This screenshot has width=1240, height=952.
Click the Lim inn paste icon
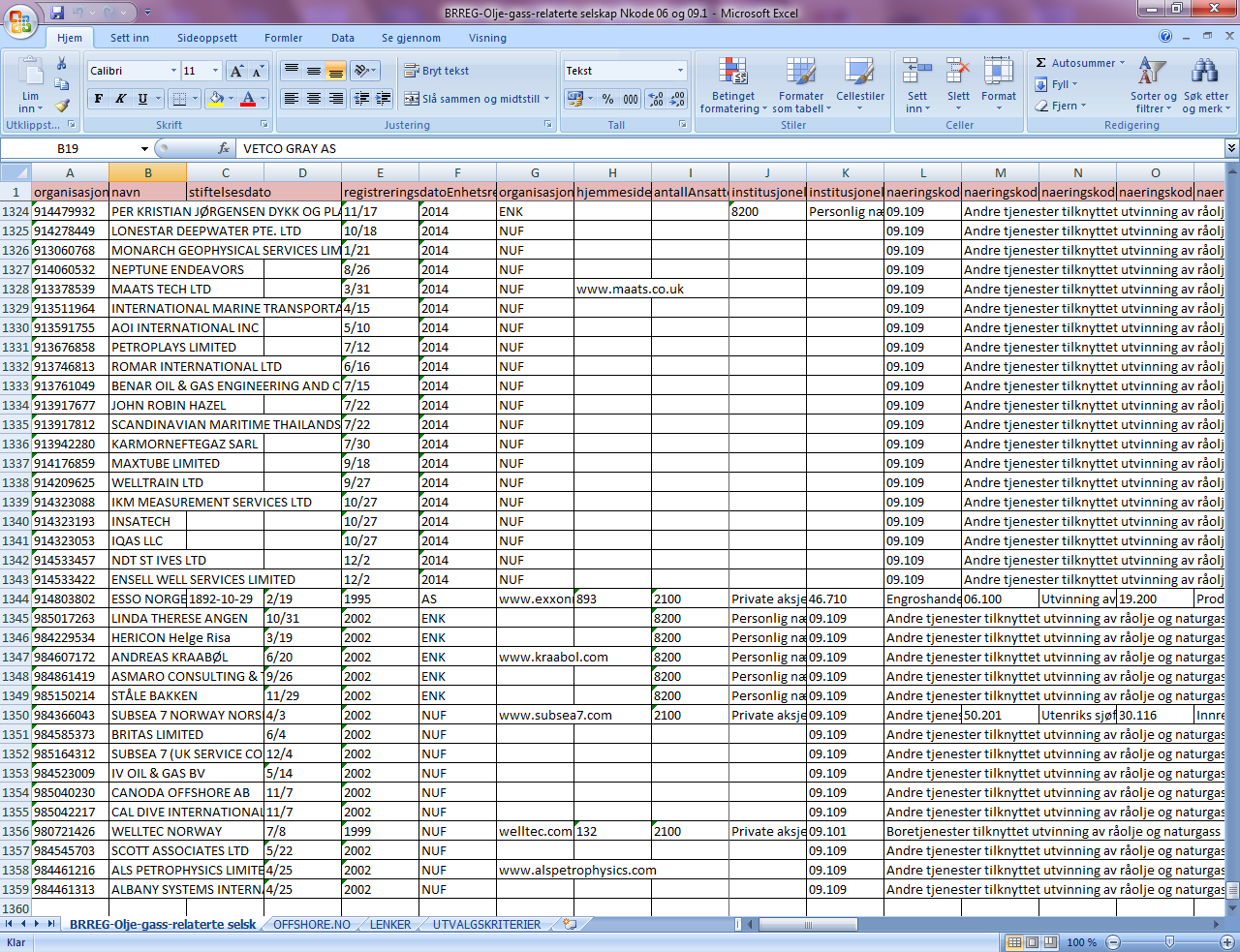(30, 72)
